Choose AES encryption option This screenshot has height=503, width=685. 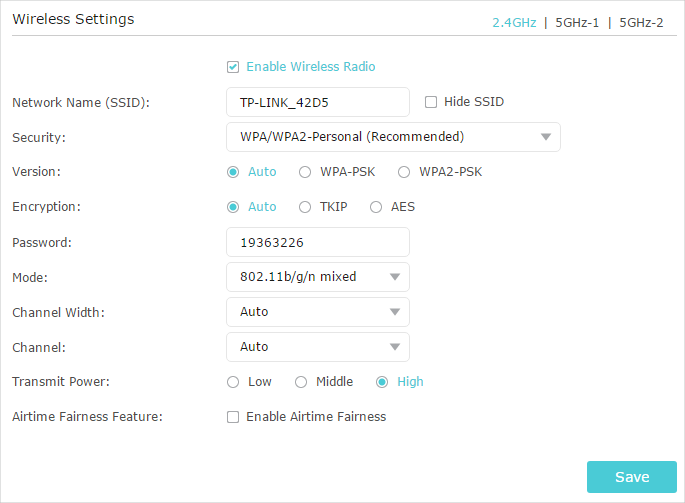click(376, 207)
